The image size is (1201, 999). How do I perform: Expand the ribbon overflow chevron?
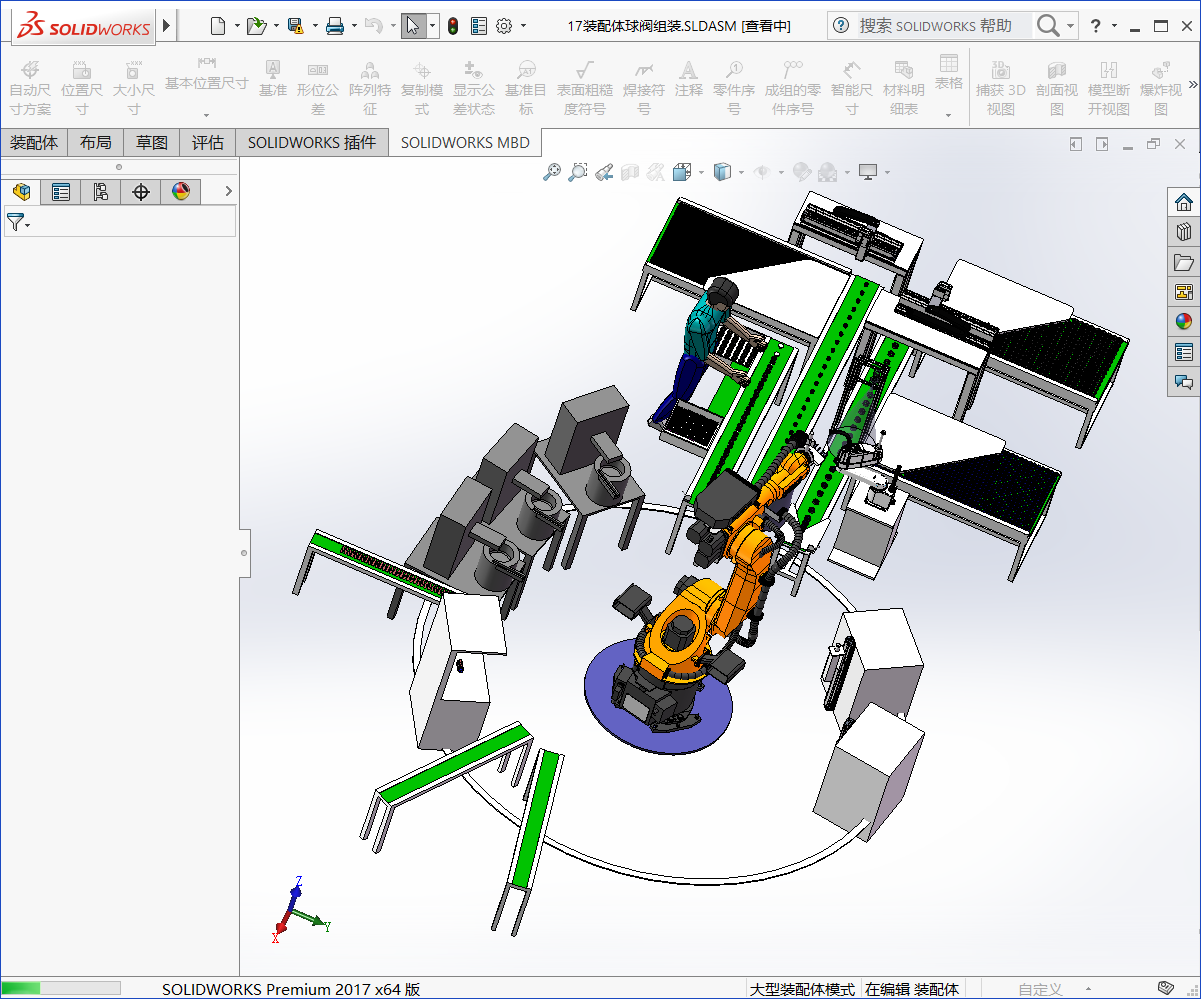click(1193, 84)
